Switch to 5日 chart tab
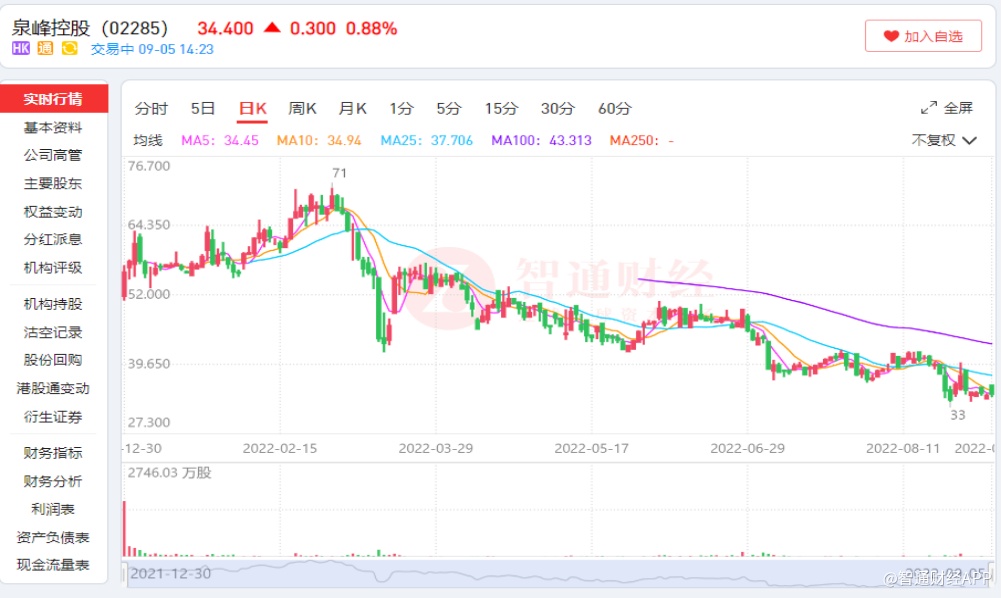 [x=203, y=109]
